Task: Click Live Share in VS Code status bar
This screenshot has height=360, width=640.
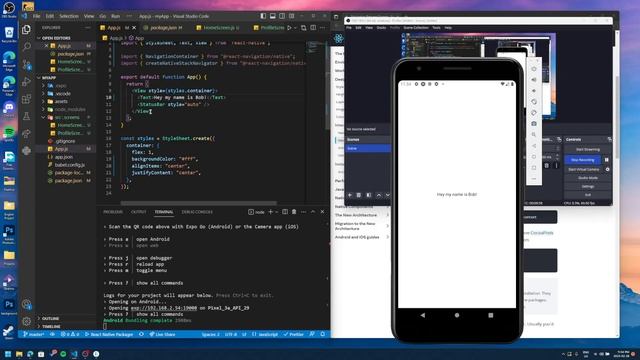Action: tap(162, 334)
